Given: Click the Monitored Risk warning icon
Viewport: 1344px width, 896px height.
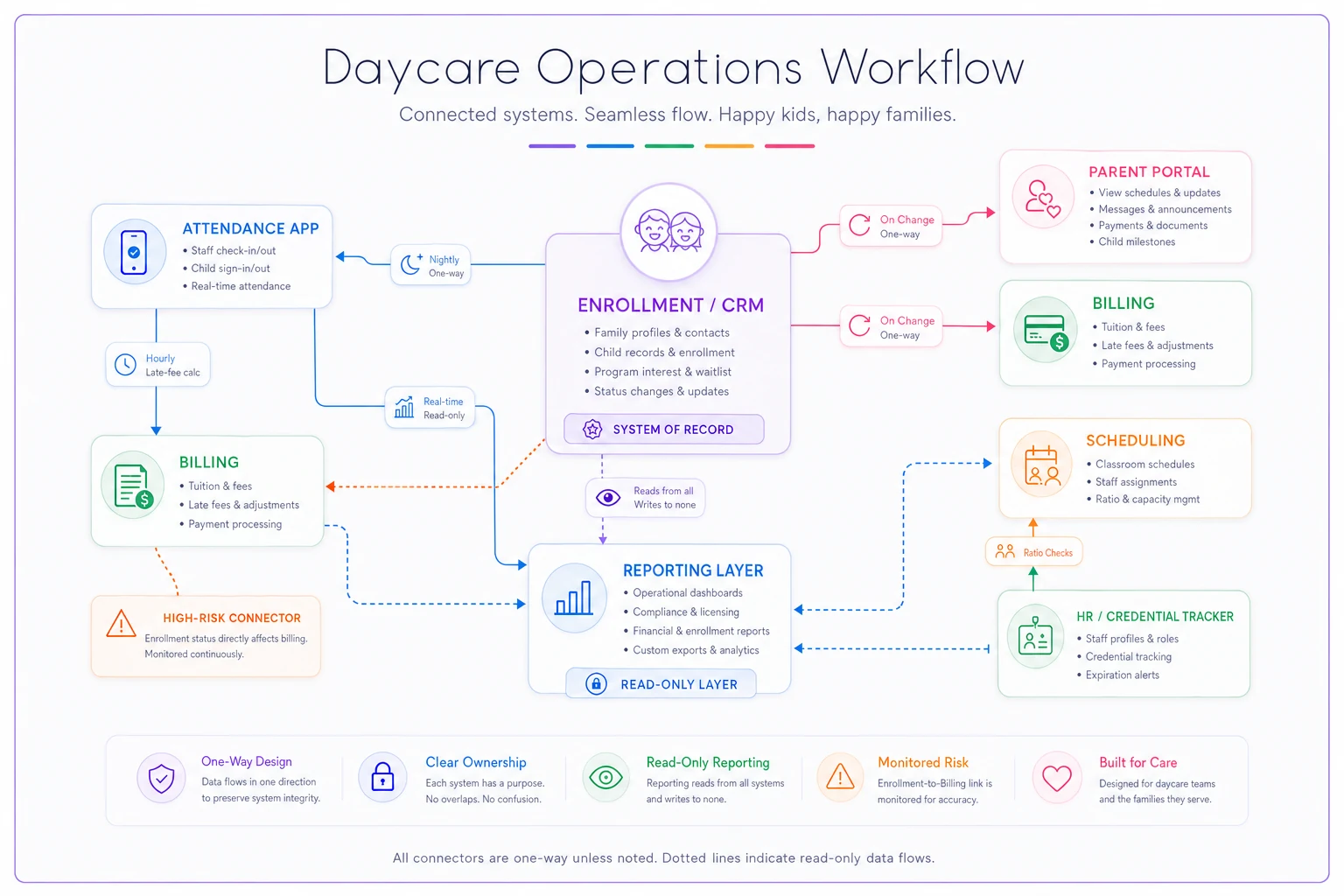Looking at the screenshot, I should pyautogui.click(x=840, y=775).
